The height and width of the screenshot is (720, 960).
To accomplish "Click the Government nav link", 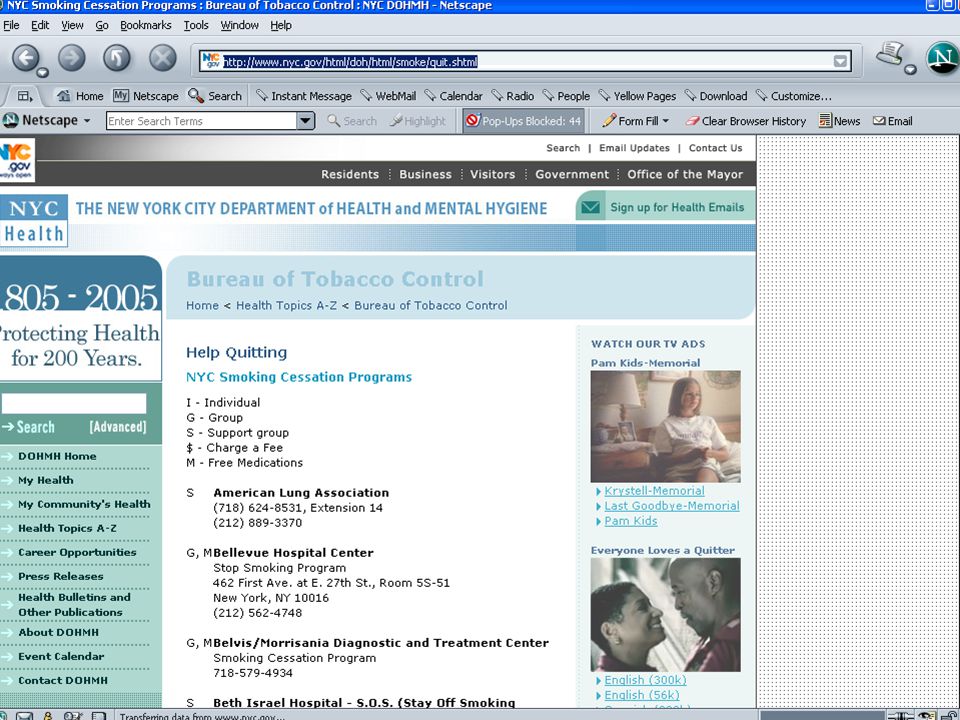I will 572,174.
